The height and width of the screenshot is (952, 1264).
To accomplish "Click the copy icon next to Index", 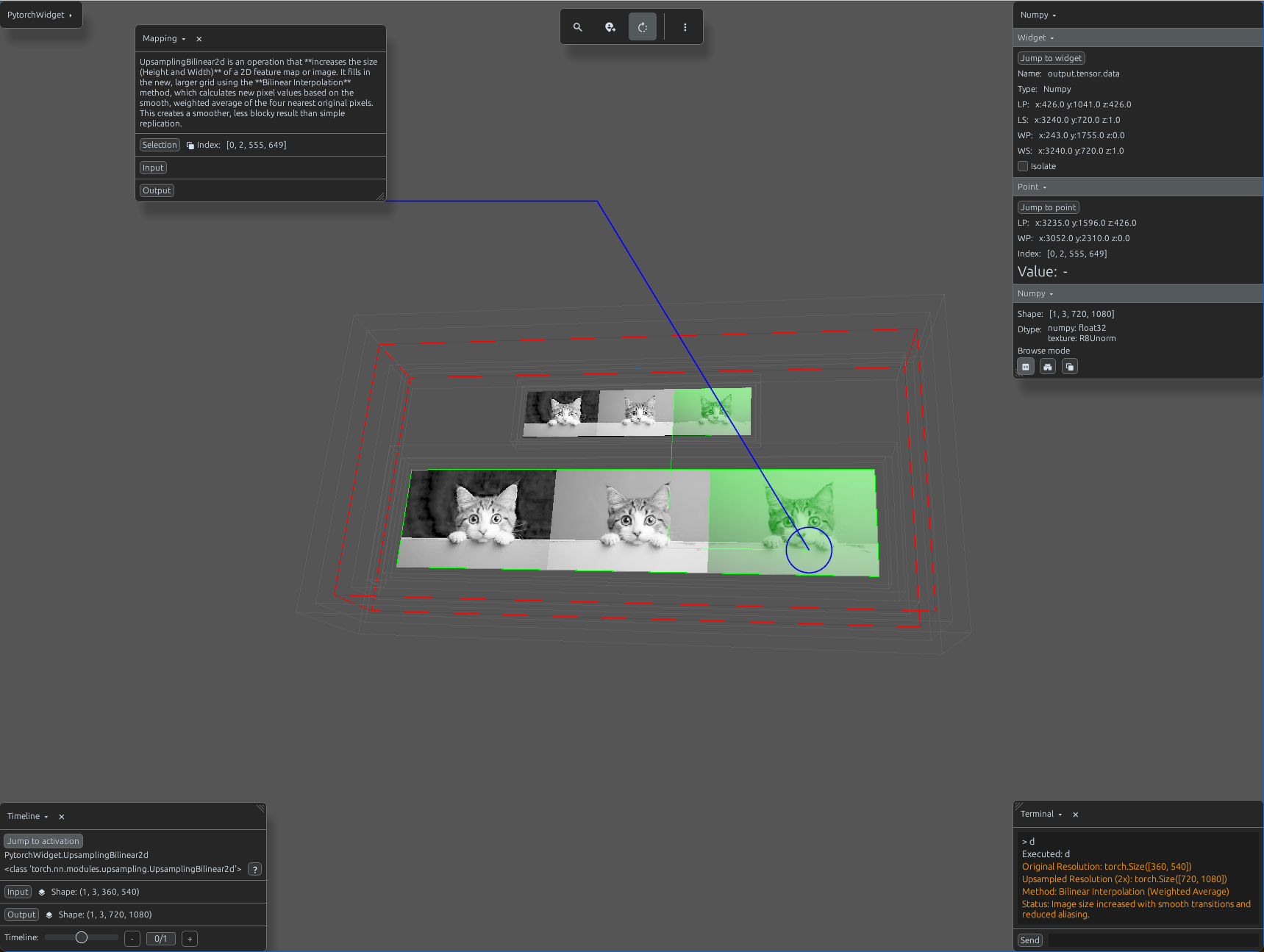I will (190, 146).
